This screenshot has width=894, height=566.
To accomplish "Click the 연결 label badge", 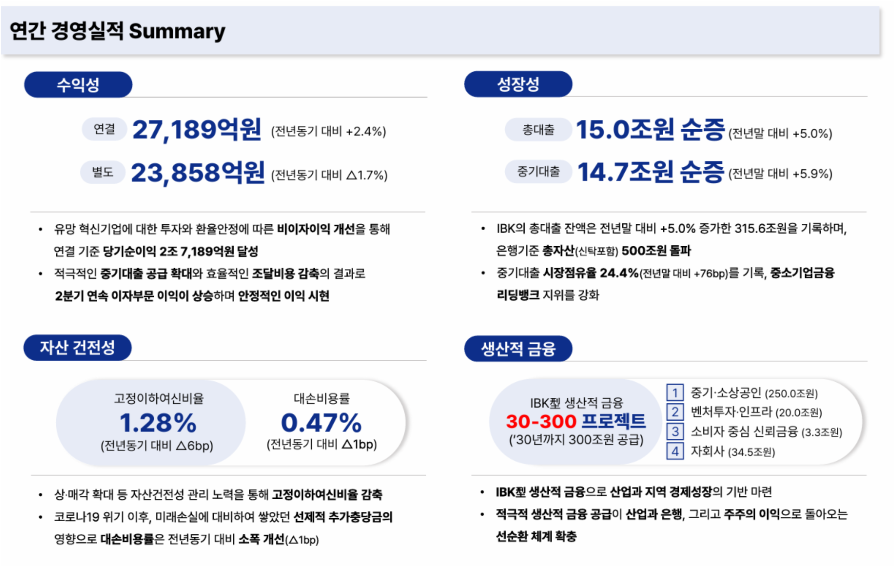I will coord(103,129).
